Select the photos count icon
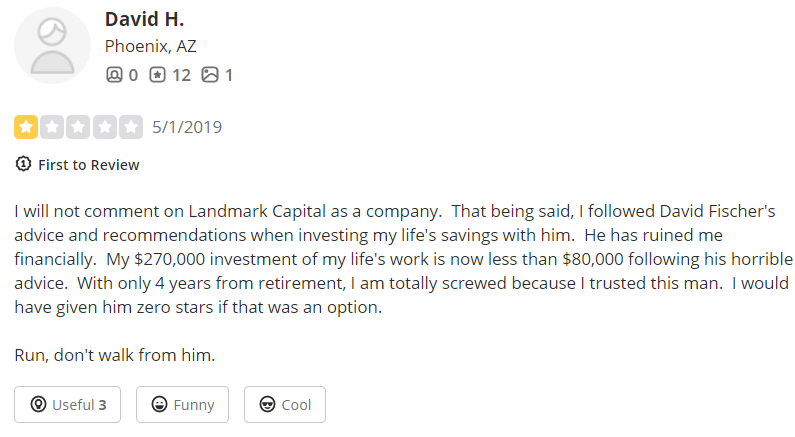795x437 pixels. coord(210,75)
